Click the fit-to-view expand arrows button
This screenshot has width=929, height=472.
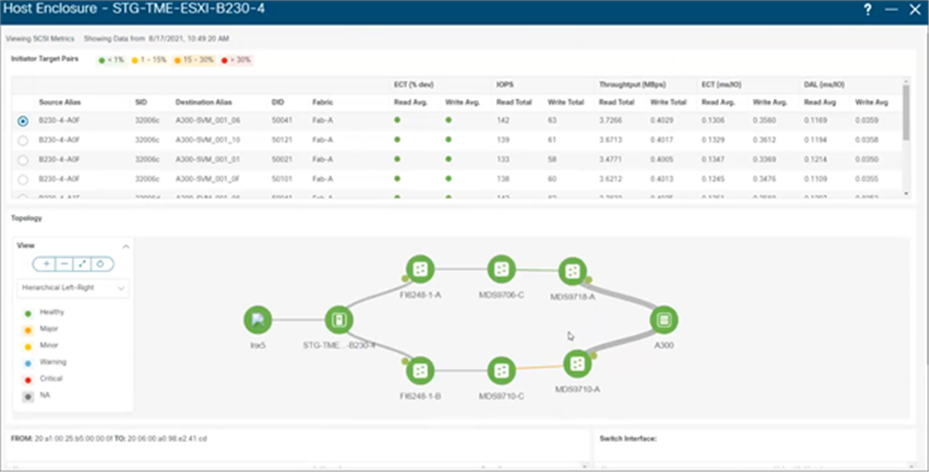point(82,264)
